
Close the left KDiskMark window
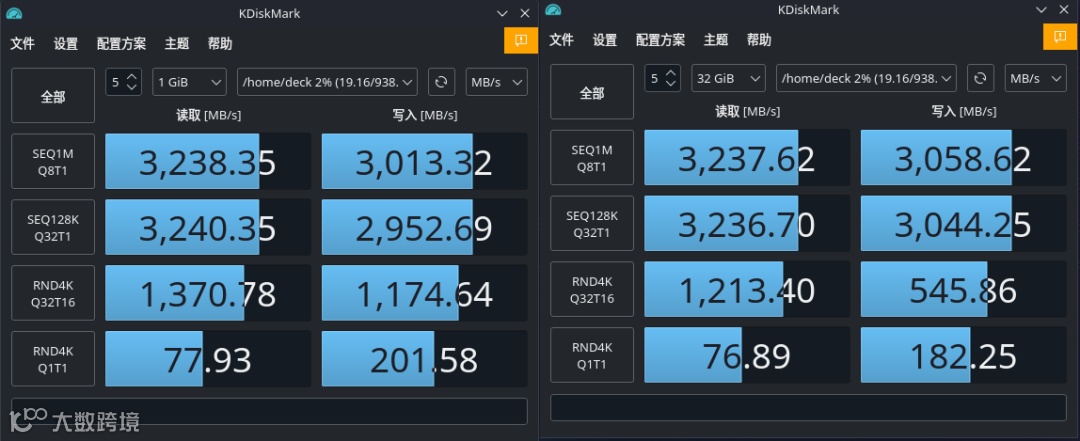pyautogui.click(x=525, y=13)
